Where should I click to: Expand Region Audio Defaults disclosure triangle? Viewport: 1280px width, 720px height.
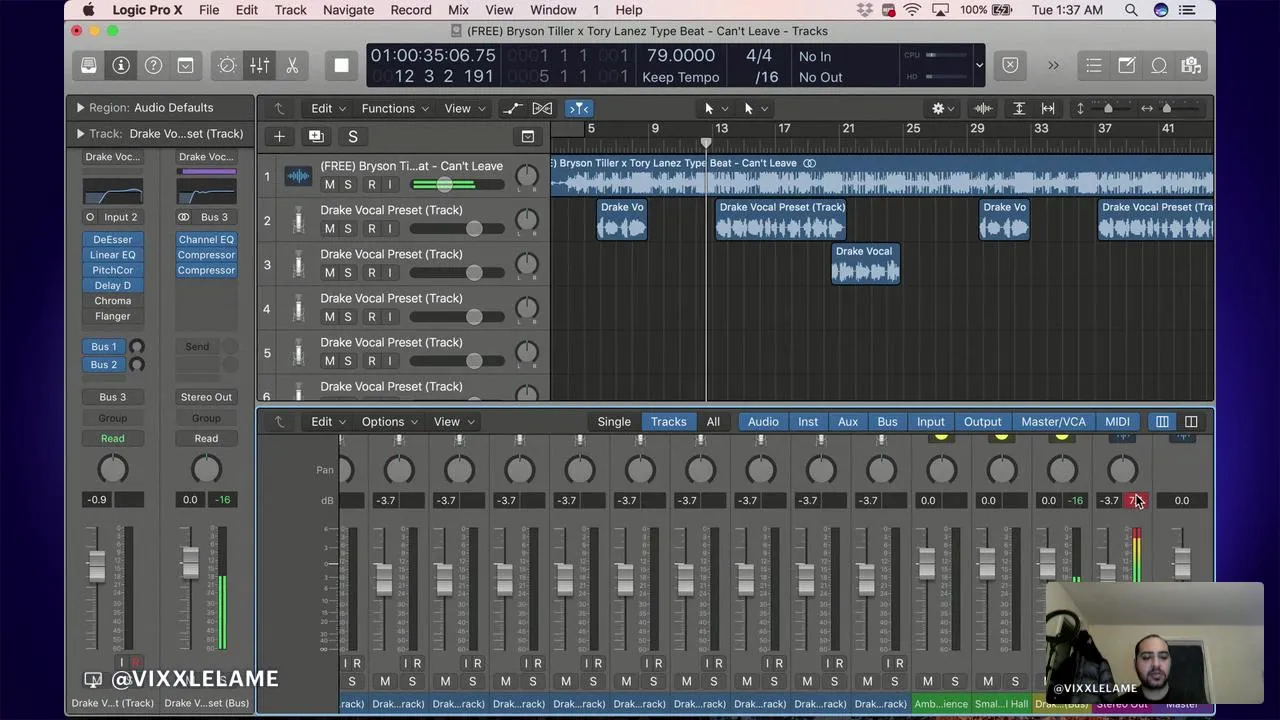pyautogui.click(x=80, y=107)
